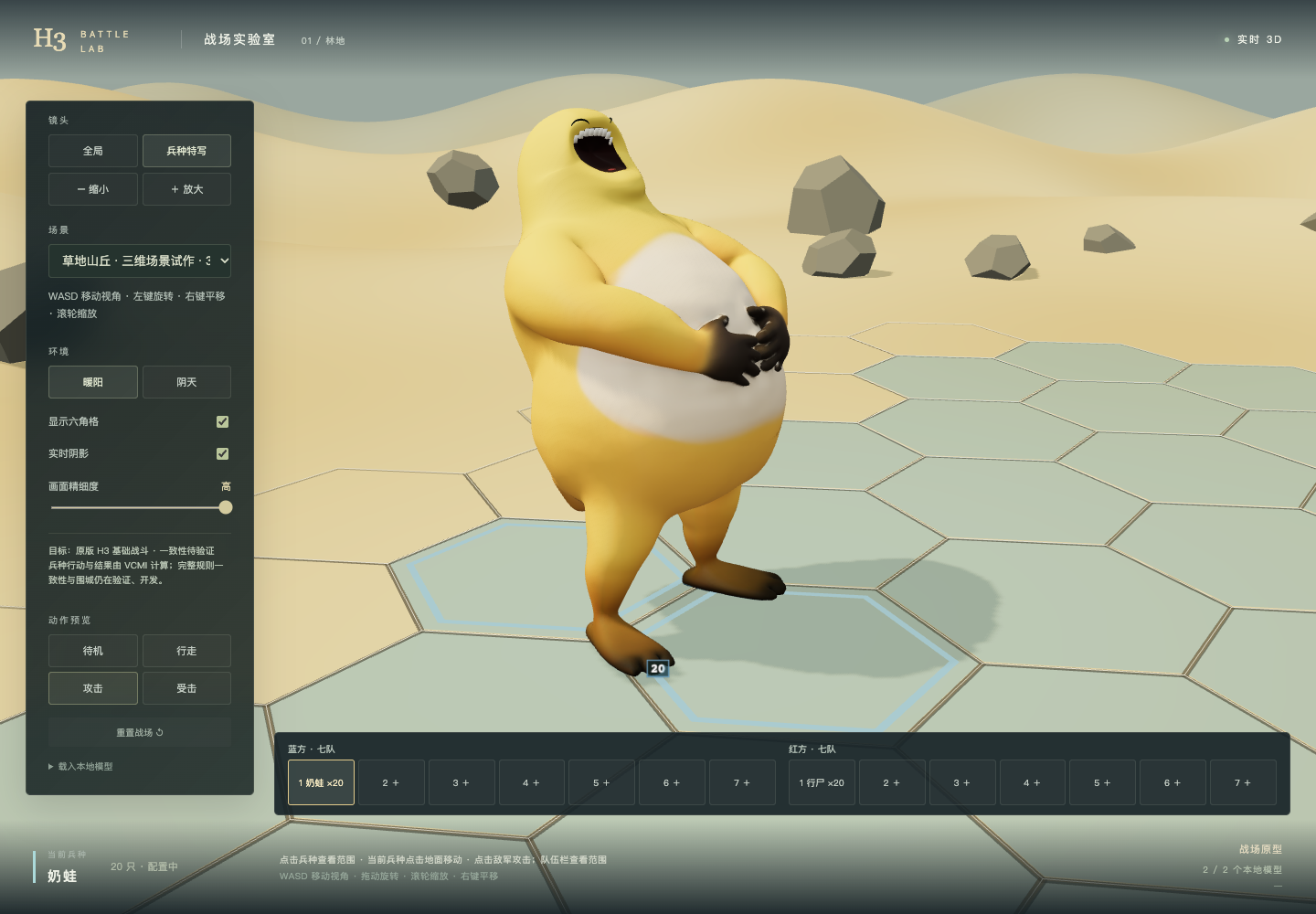The height and width of the screenshot is (914, 1316).
Task: Preview the 攻击 attack animation
Action: coord(93,688)
